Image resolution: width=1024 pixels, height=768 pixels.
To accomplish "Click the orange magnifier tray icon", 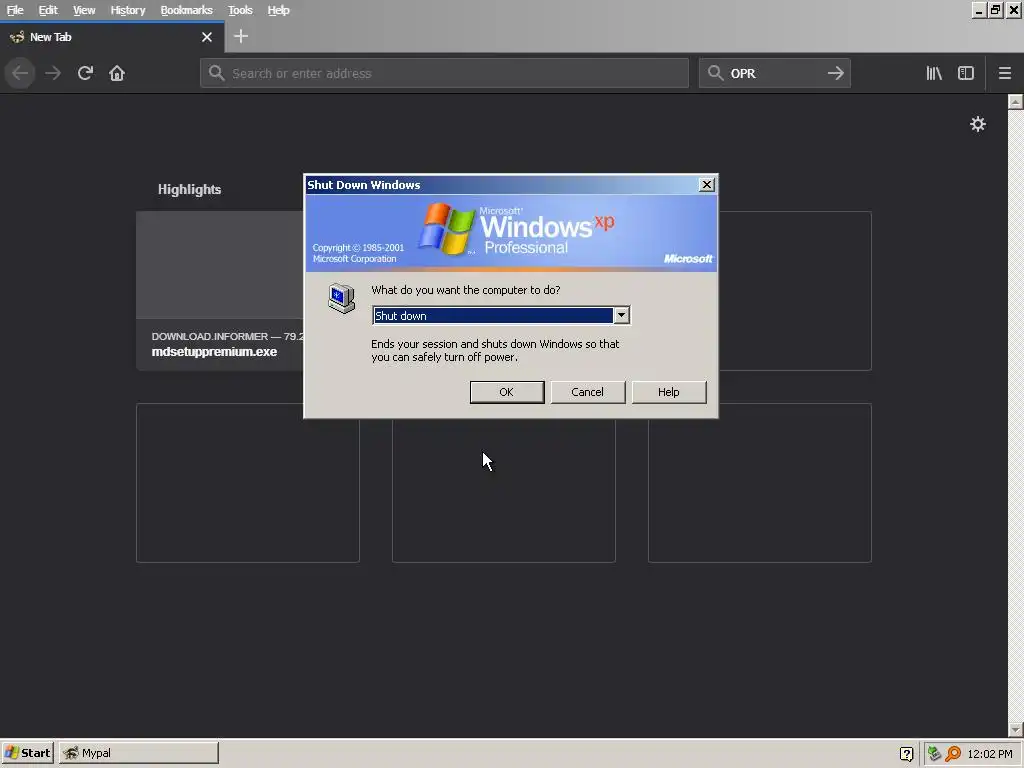I will click(953, 754).
